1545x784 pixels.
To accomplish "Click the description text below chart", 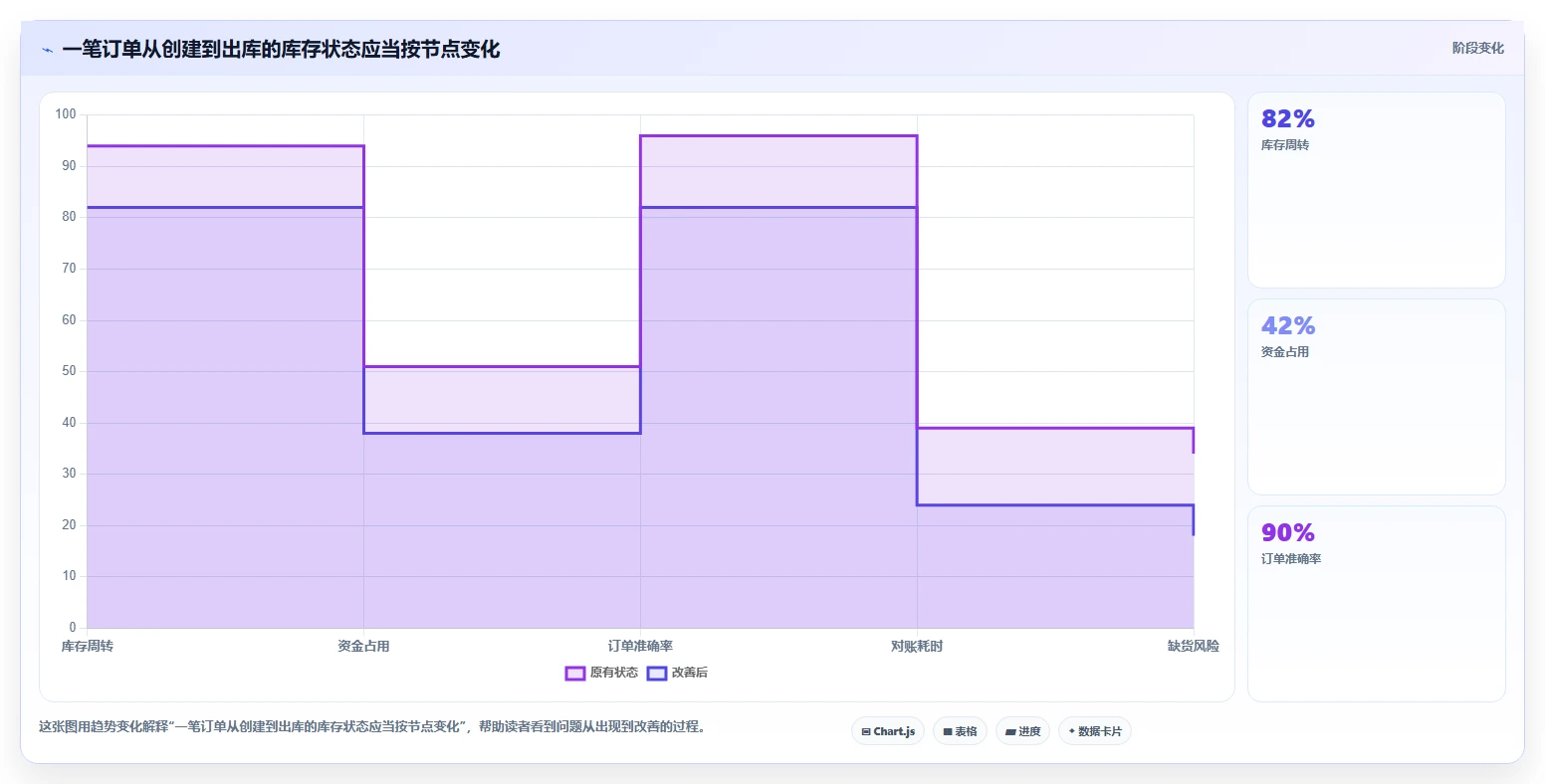I will coord(372,727).
